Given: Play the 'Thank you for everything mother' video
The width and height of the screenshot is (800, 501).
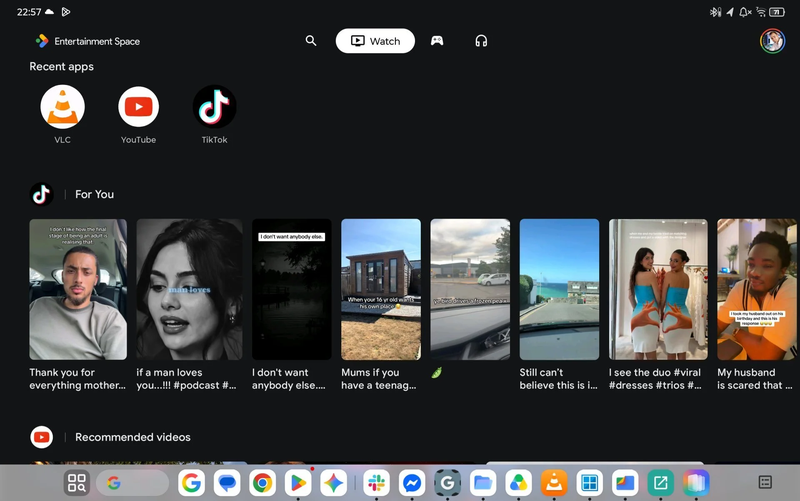Looking at the screenshot, I should coord(78,289).
